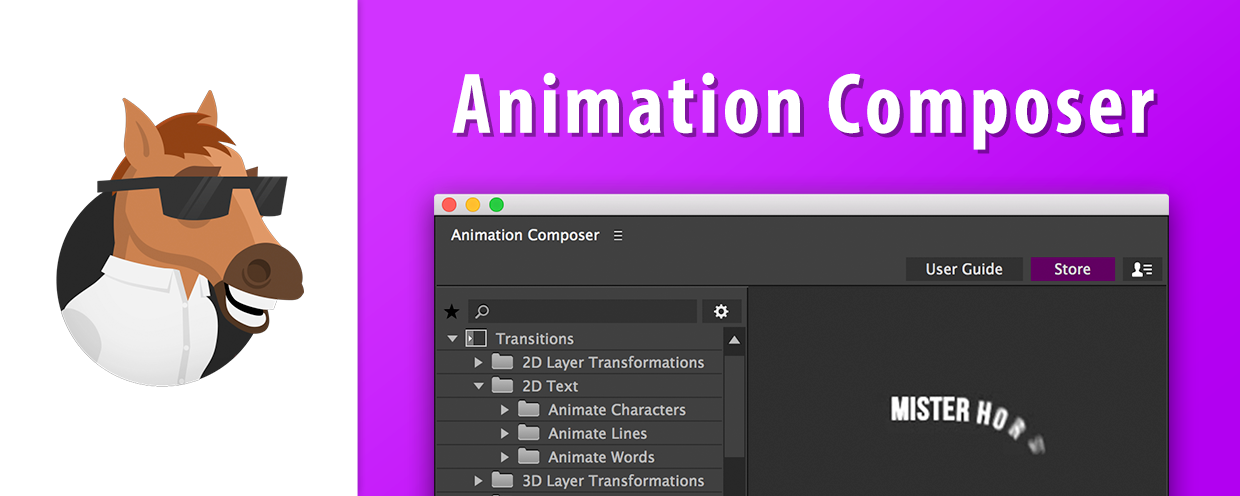Select the Animate Lines row
Image resolution: width=1240 pixels, height=496 pixels.
[x=580, y=433]
